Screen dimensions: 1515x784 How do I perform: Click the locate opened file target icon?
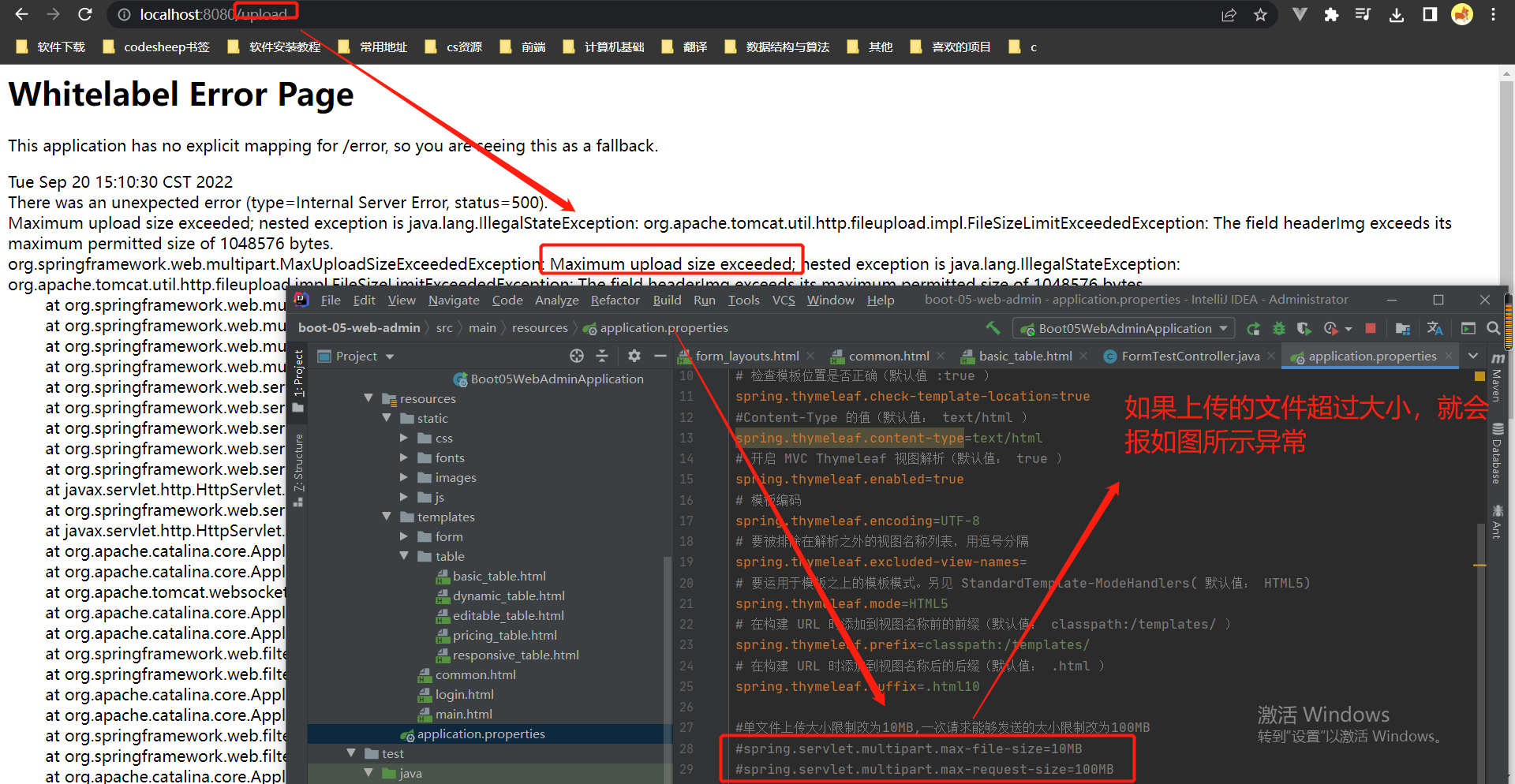click(x=577, y=357)
